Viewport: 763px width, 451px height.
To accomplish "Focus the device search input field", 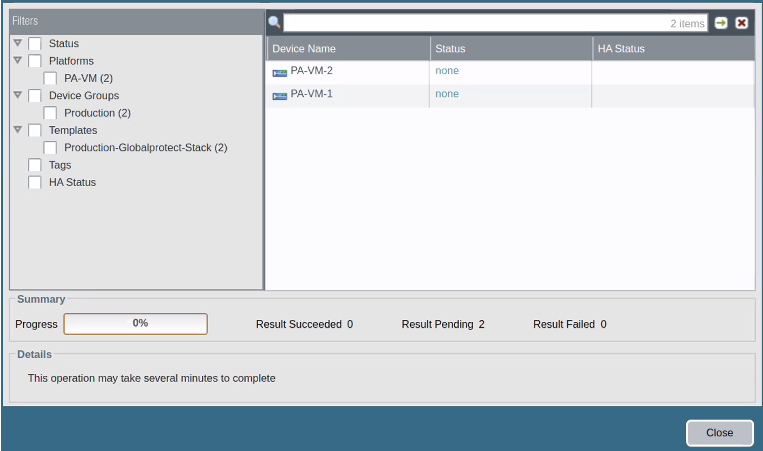I will [x=495, y=23].
